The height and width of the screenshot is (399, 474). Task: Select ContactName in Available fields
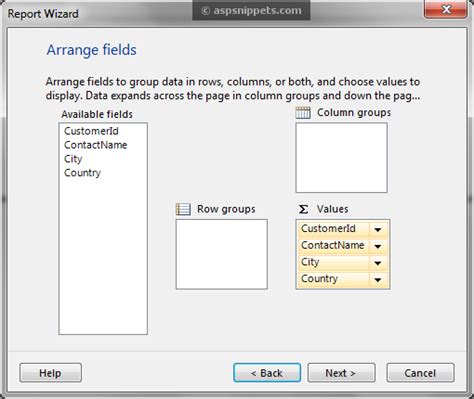96,145
